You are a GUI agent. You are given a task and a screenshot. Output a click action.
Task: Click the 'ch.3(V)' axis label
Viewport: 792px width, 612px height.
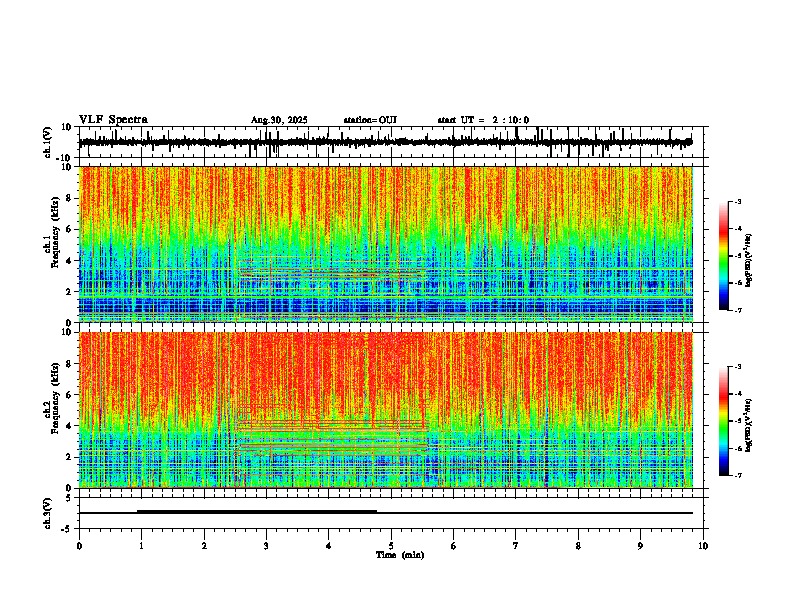click(48, 513)
